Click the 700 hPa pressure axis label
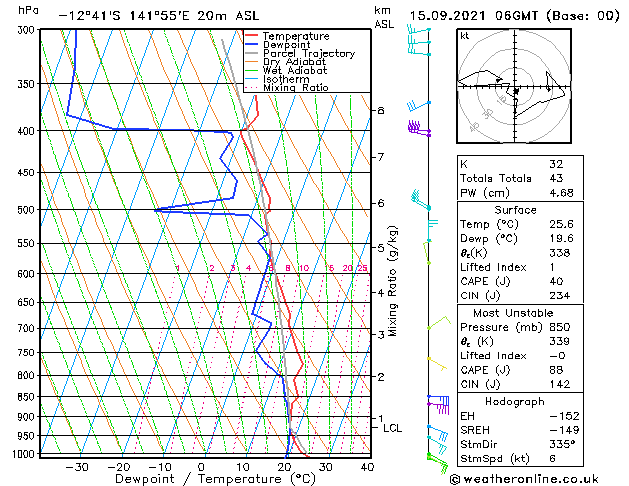 coord(26,328)
